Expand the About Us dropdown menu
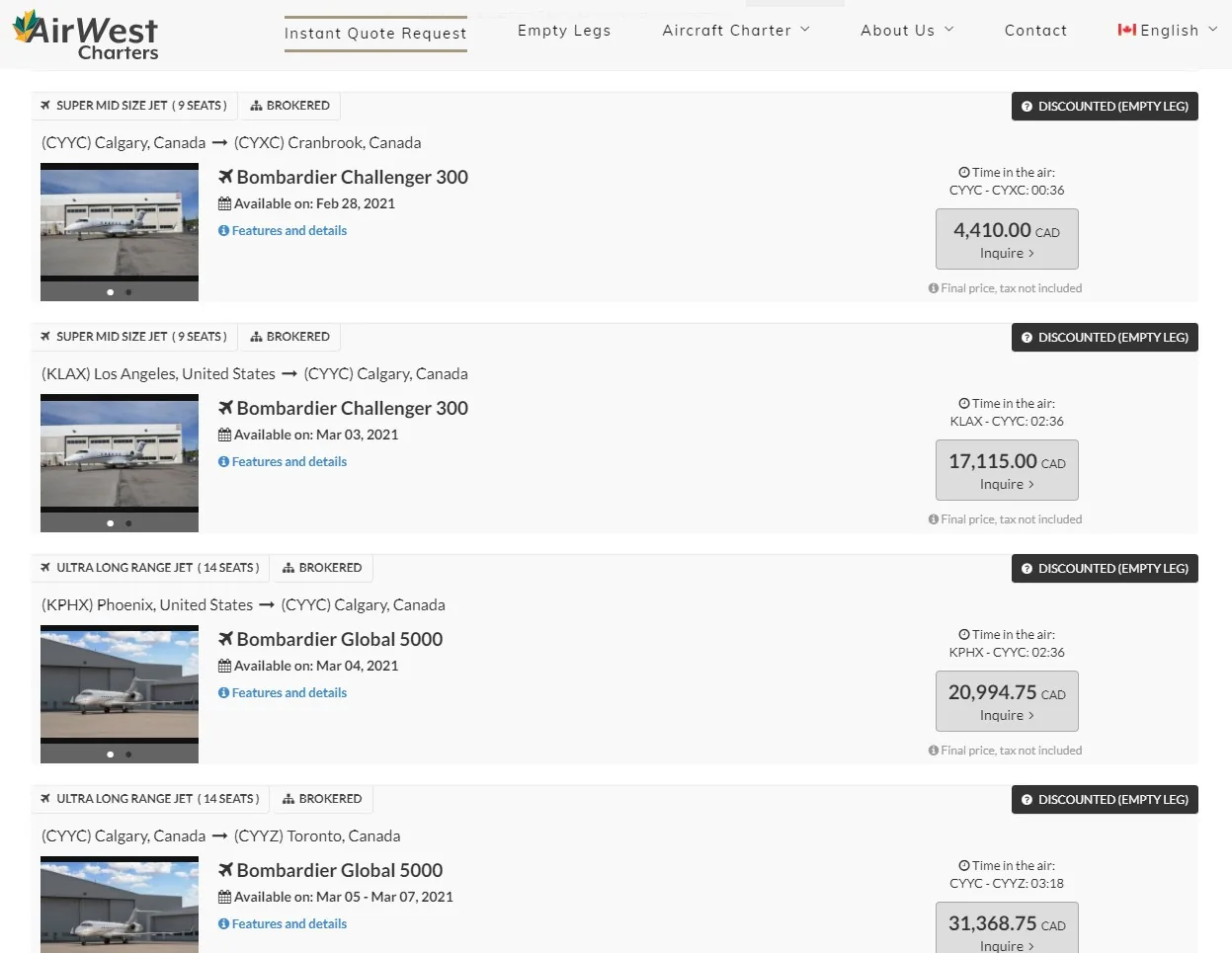Viewport: 1232px width, 953px height. pos(907,31)
